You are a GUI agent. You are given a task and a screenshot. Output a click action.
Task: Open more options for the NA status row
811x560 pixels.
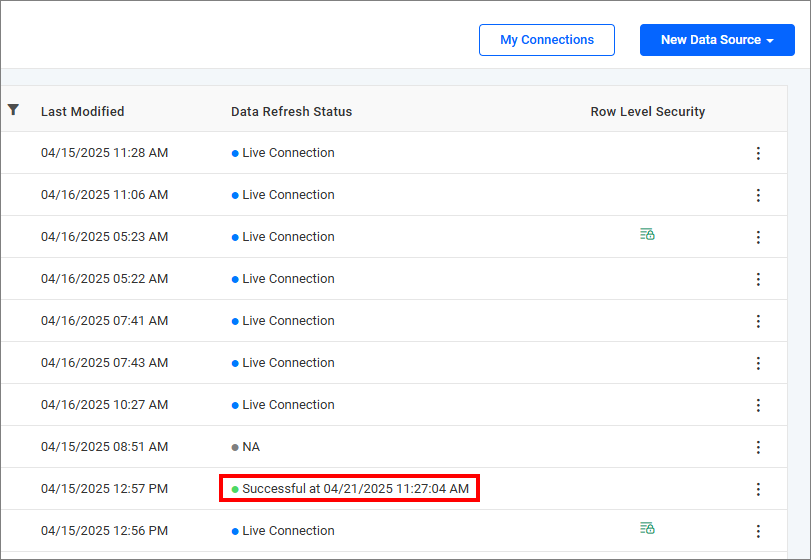pos(758,447)
